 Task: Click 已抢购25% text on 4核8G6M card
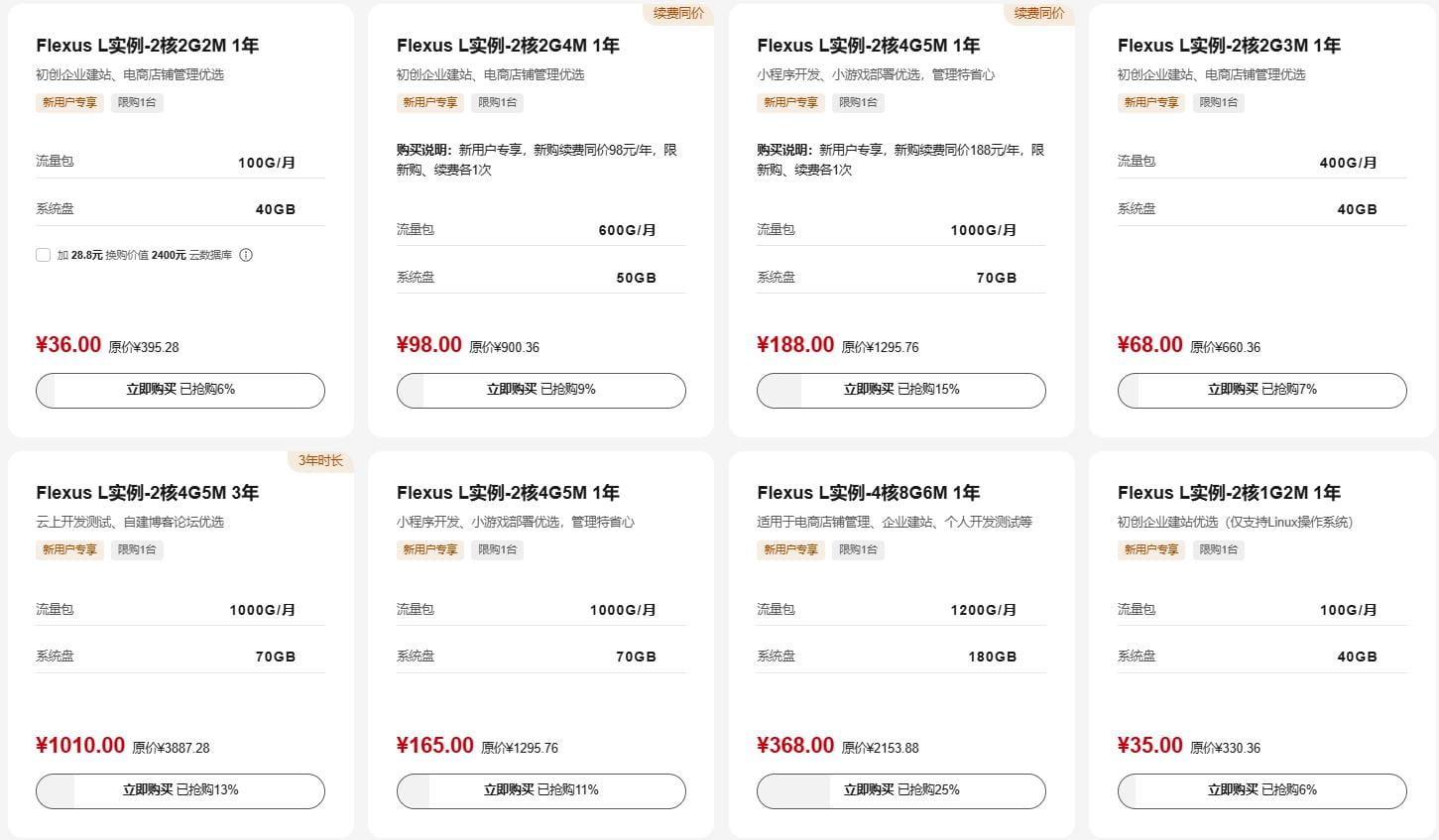(x=930, y=790)
